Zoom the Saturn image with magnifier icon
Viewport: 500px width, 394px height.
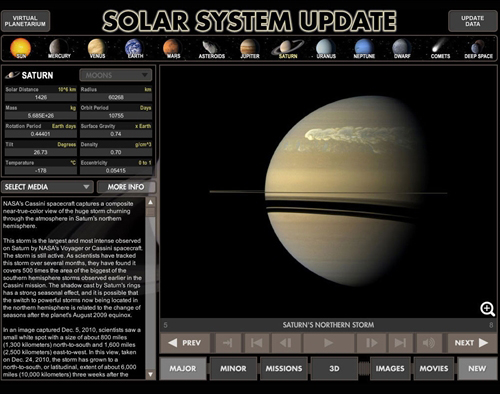click(x=487, y=309)
